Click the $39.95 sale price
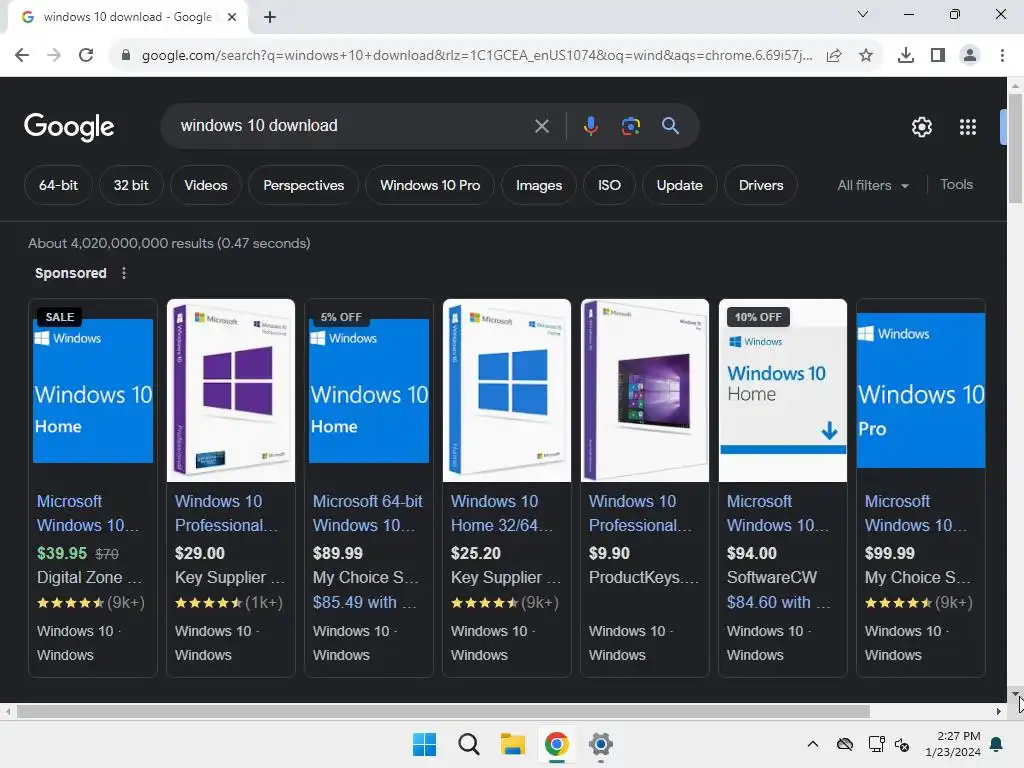 61,553
